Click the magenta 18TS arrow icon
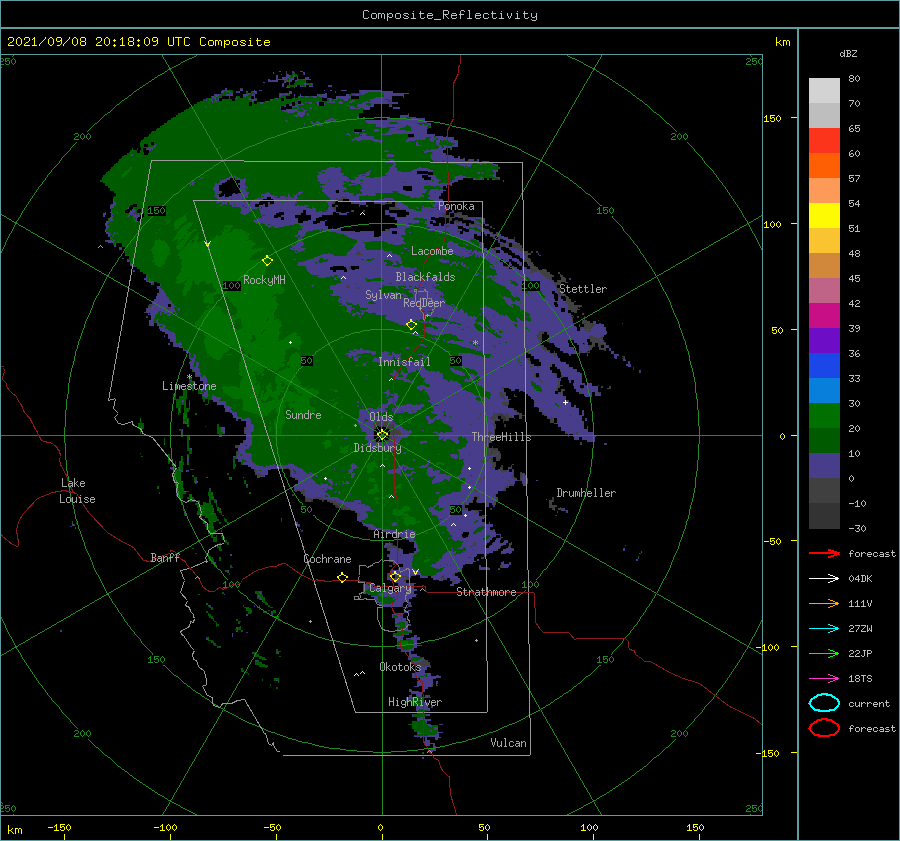Image resolution: width=900 pixels, height=841 pixels. [824, 679]
